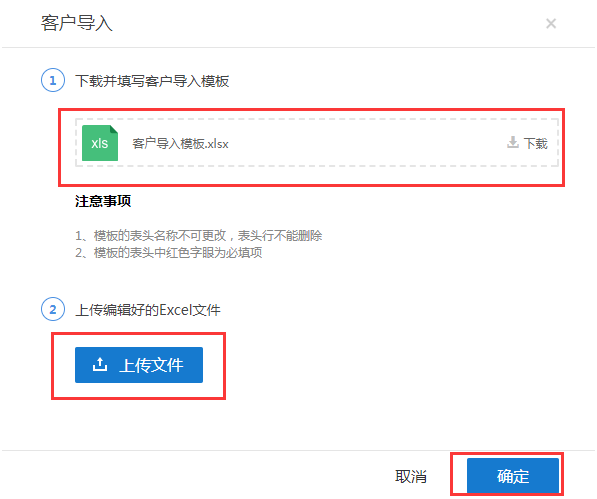
Task: Click the 上传文件 label text inside blue button
Action: (151, 365)
